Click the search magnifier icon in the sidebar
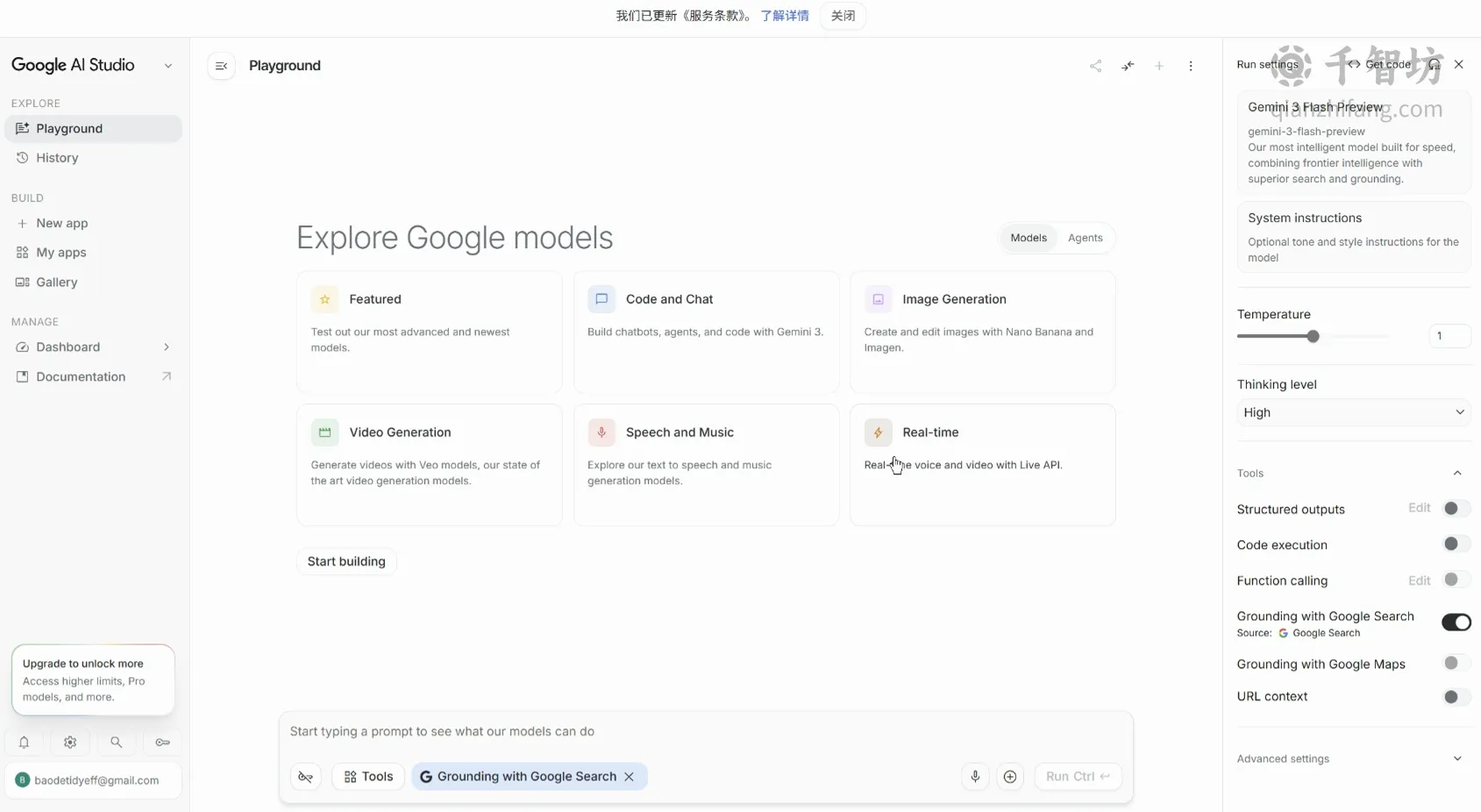The height and width of the screenshot is (812, 1481). click(x=116, y=742)
